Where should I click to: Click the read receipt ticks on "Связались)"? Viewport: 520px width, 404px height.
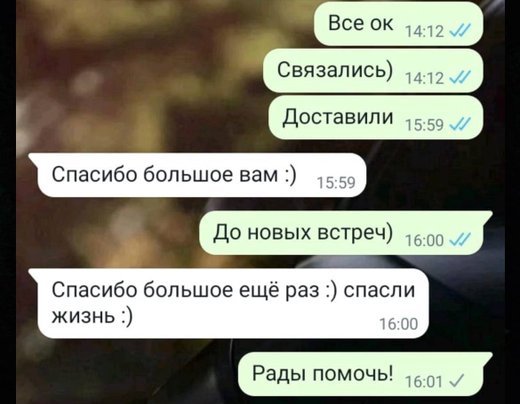[460, 78]
